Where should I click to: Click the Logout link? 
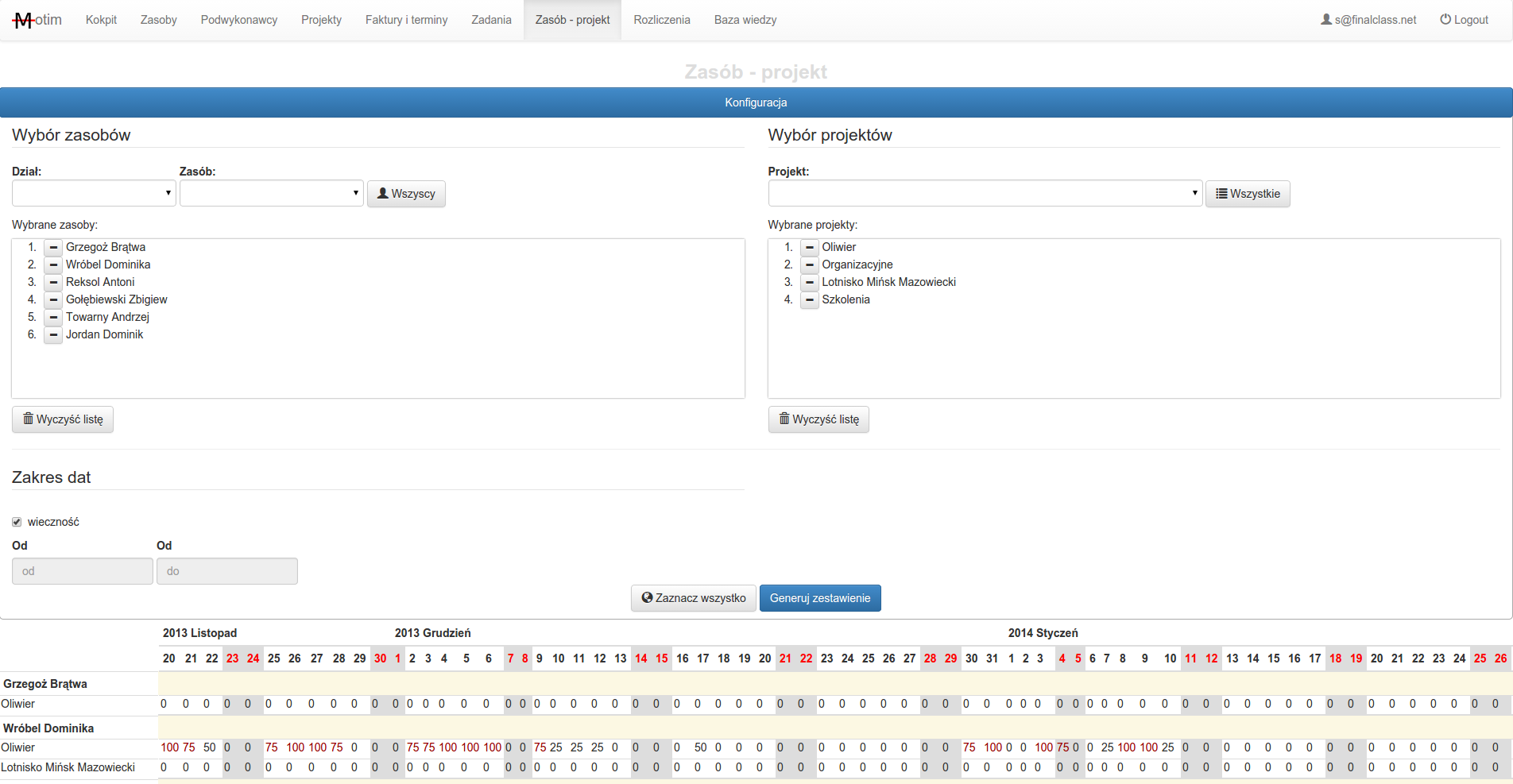tap(1464, 20)
